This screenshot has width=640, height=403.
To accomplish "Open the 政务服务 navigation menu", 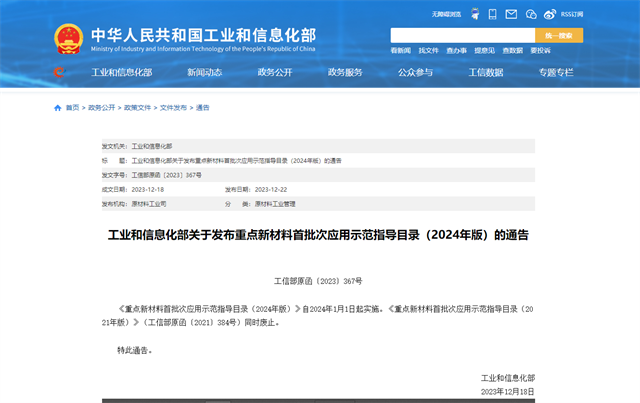I will 345,73.
